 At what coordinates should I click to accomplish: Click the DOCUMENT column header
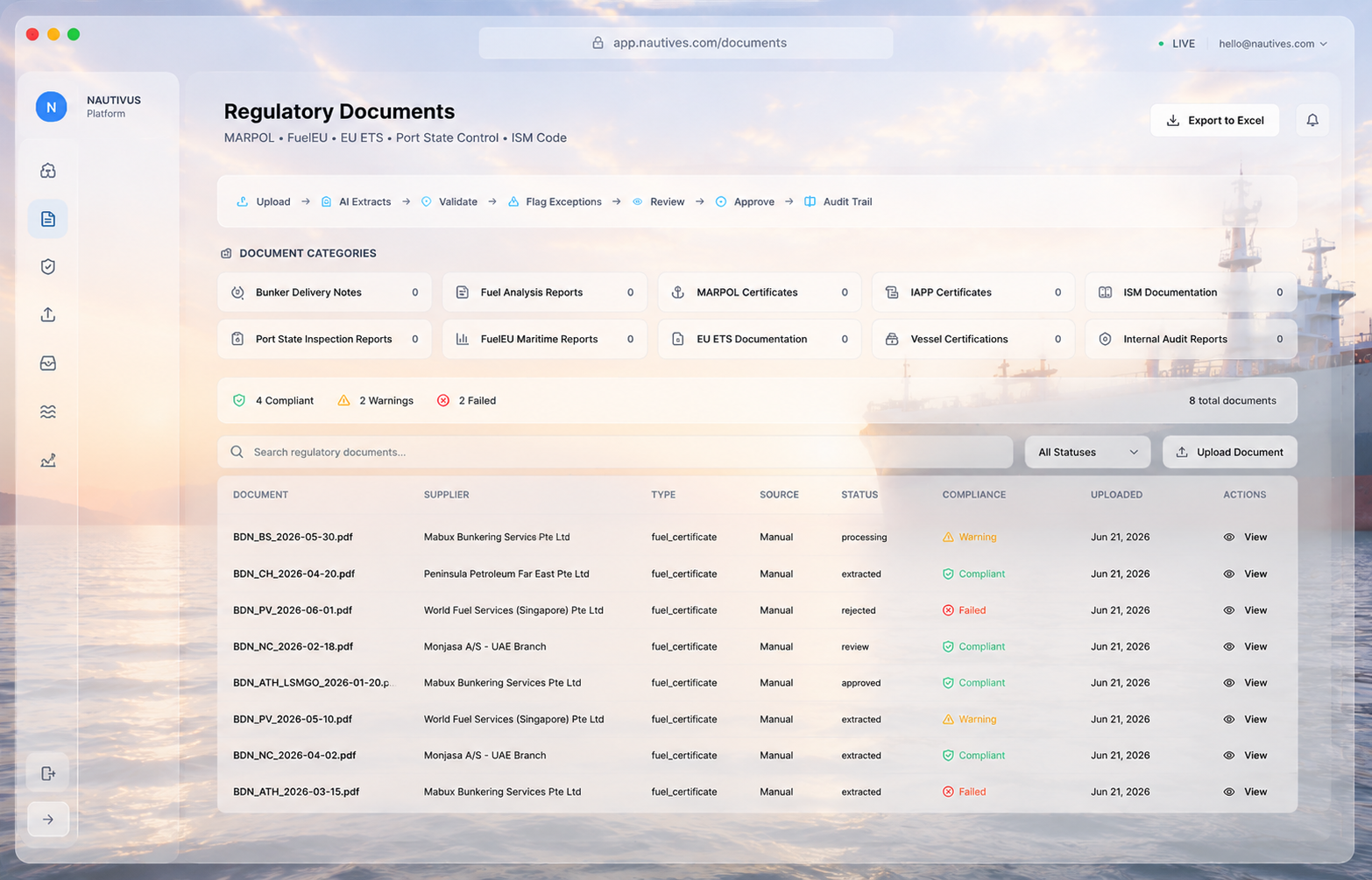tap(261, 495)
